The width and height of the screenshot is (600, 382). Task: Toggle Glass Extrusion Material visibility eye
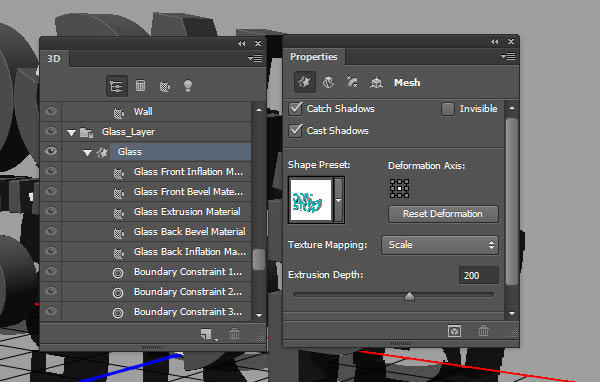51,211
